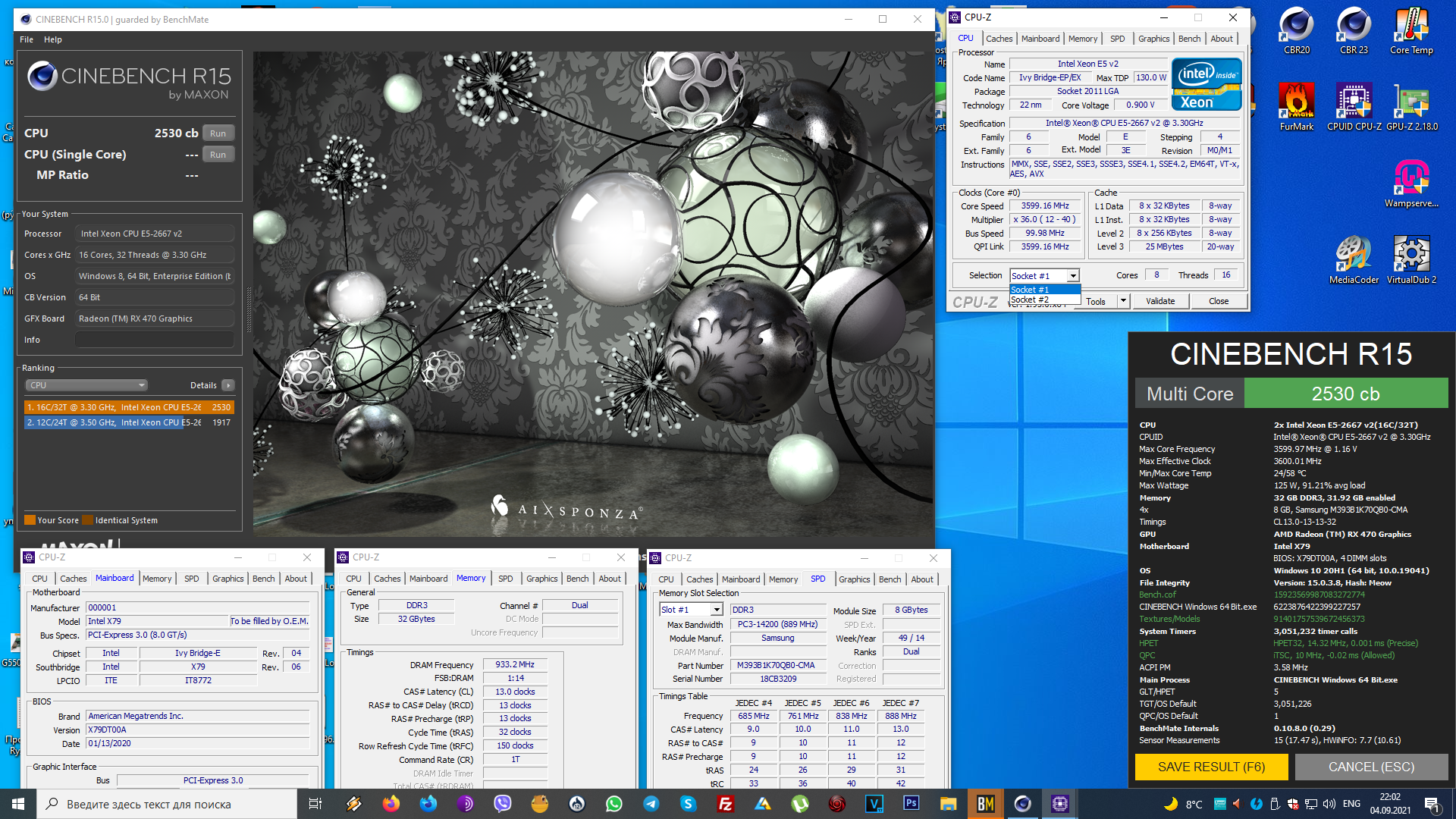Open uTorrent from the taskbar
This screenshot has height=819, width=1456.
coord(800,804)
